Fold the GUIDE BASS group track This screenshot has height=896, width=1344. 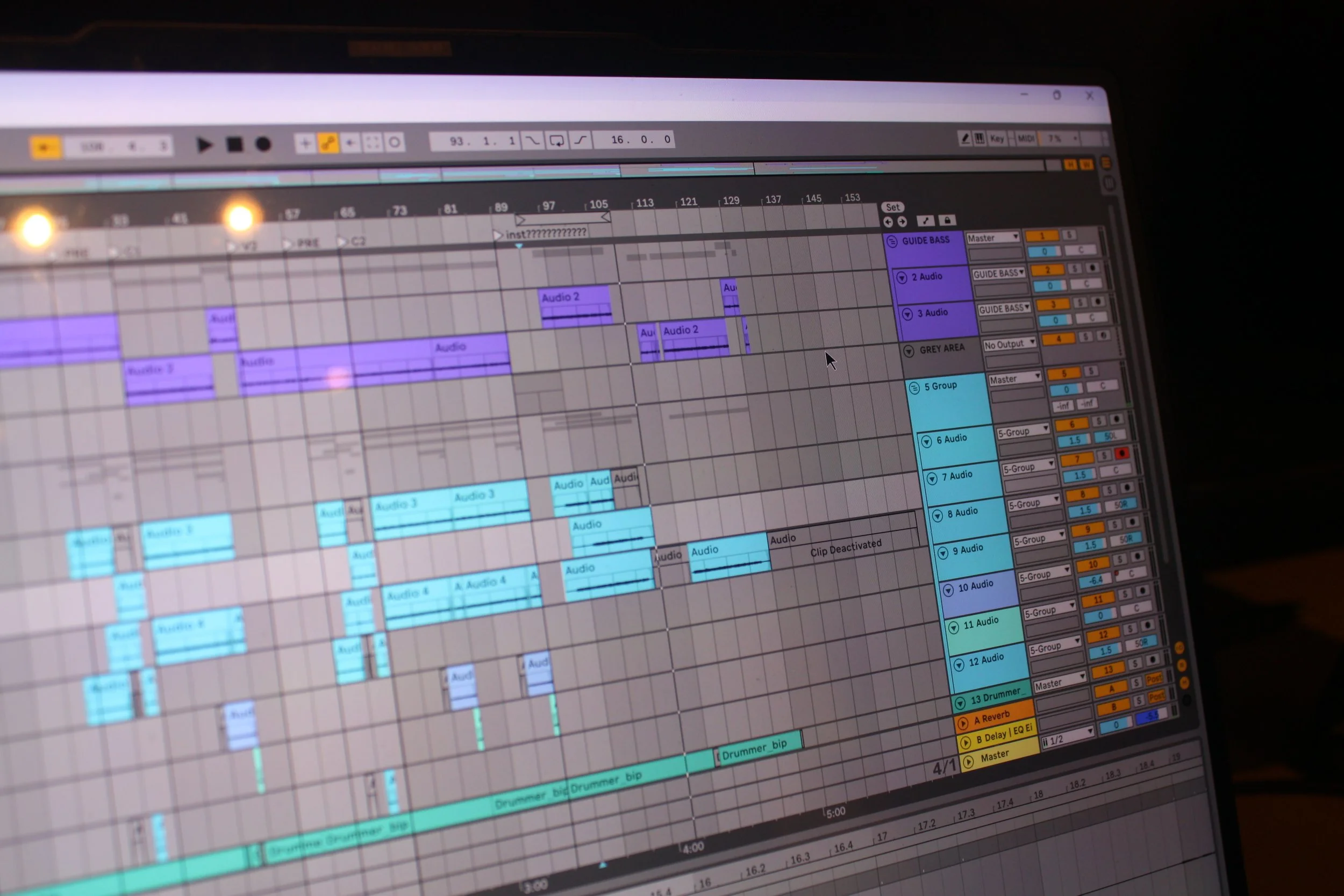tap(892, 241)
